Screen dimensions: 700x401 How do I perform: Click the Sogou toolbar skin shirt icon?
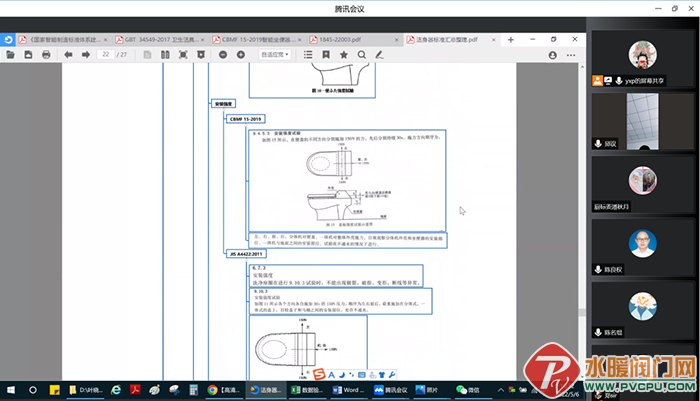click(382, 375)
